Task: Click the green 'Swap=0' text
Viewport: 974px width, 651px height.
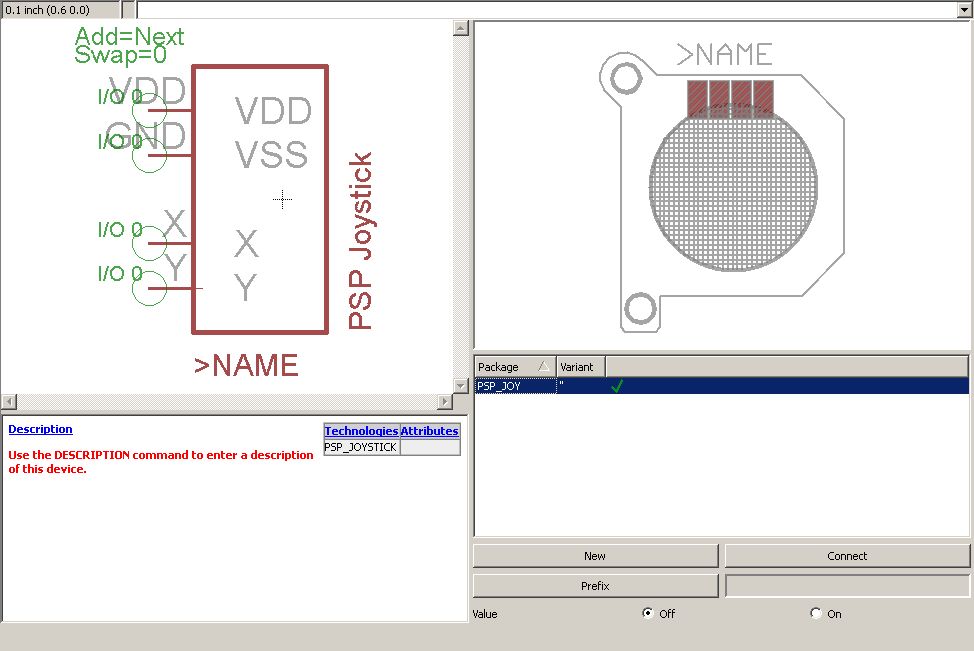Action: (121, 55)
